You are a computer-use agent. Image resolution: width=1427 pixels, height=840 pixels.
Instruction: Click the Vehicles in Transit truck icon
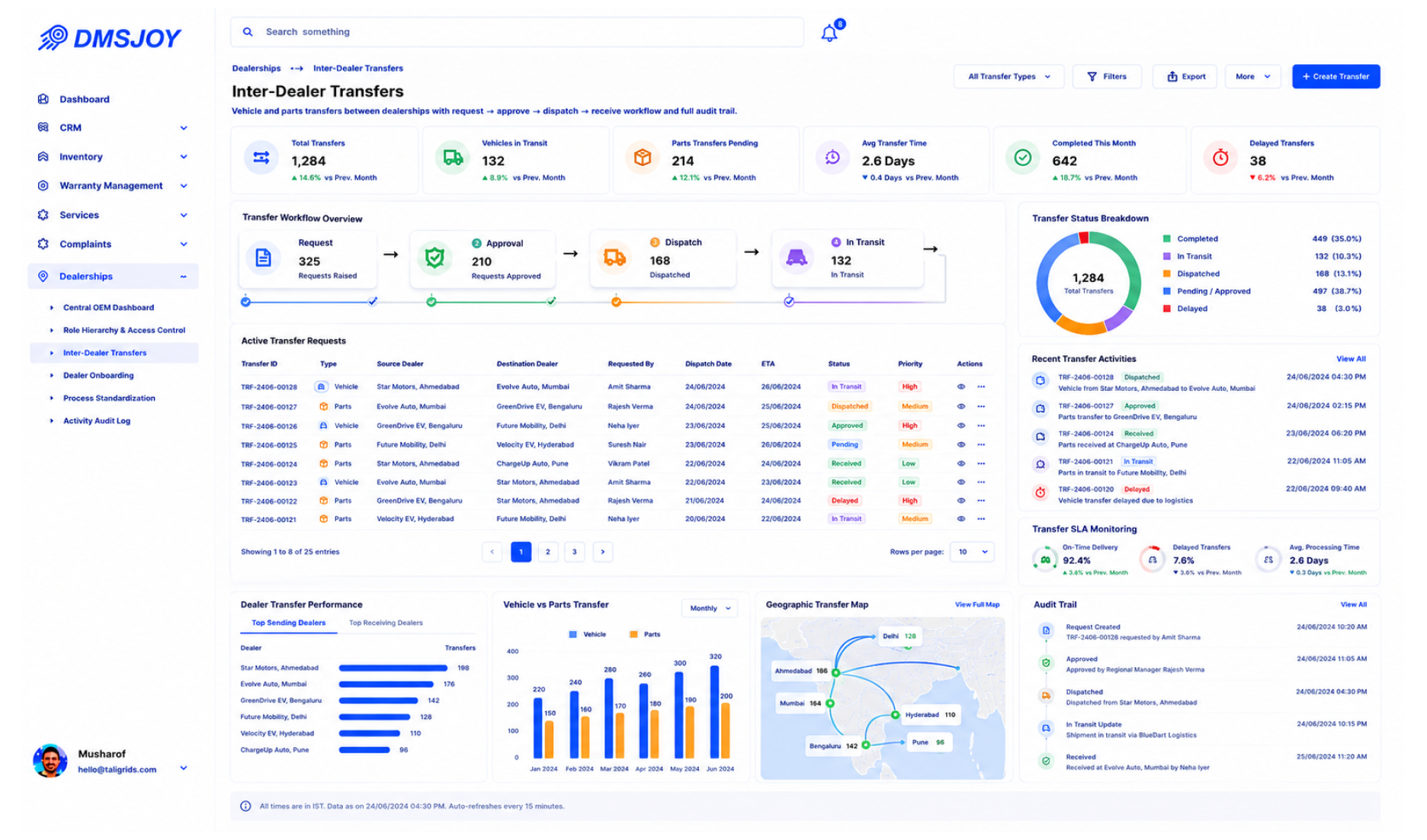pyautogui.click(x=453, y=158)
